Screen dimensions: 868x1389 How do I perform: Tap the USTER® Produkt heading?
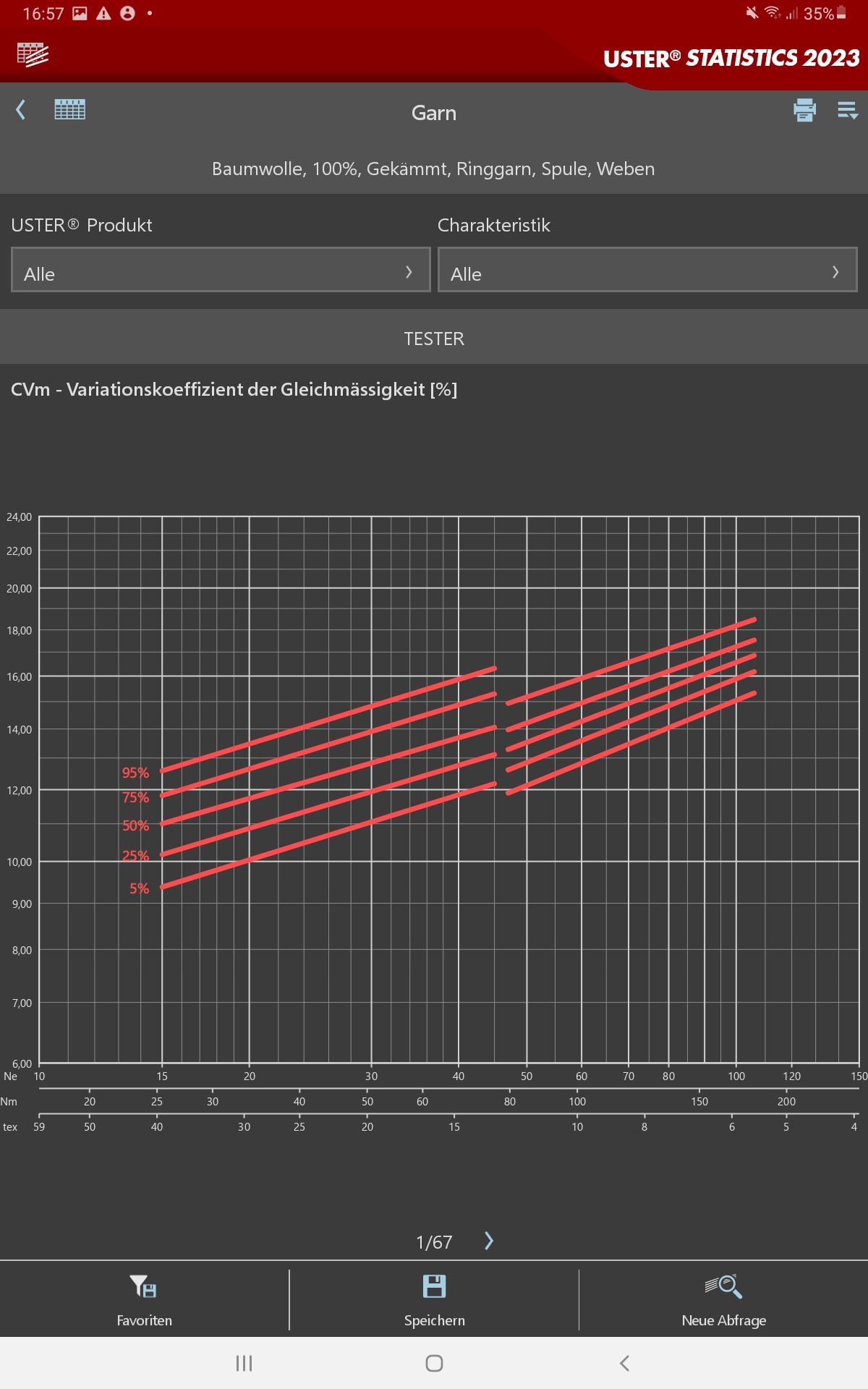tap(82, 225)
